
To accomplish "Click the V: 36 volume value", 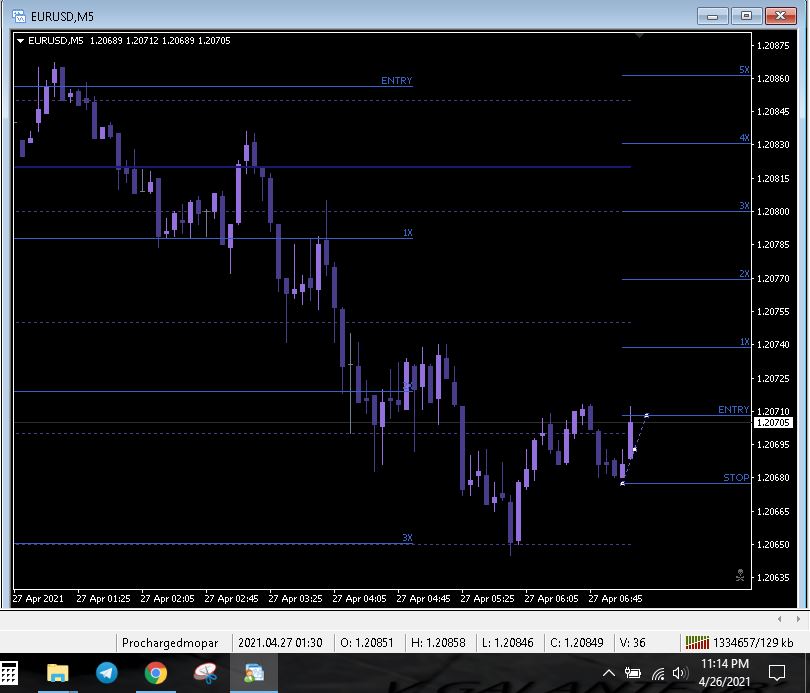I will click(x=632, y=642).
